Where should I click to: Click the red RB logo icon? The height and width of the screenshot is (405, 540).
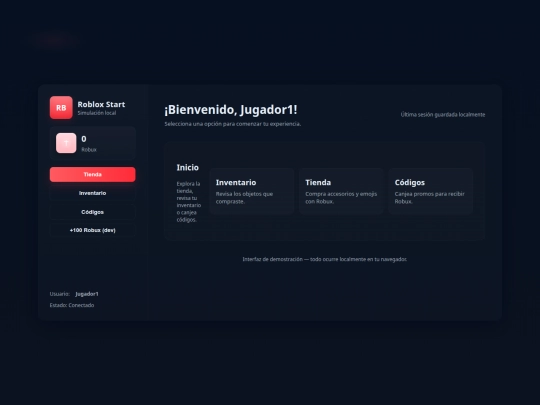coord(61,107)
